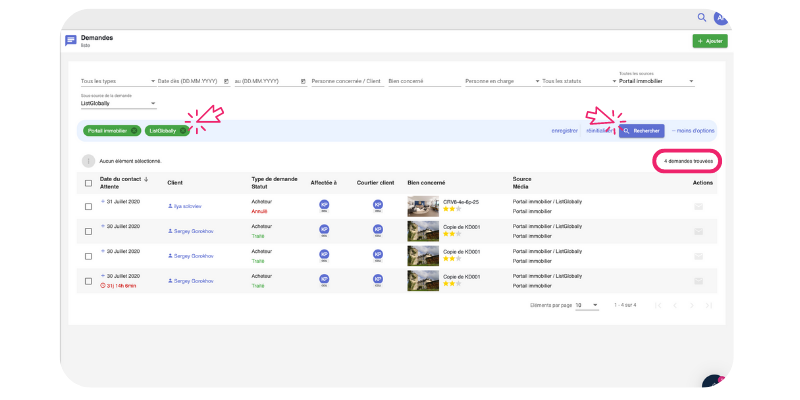The image size is (800, 400).
Task: Click the Bien concerné input field
Action: tap(421, 81)
